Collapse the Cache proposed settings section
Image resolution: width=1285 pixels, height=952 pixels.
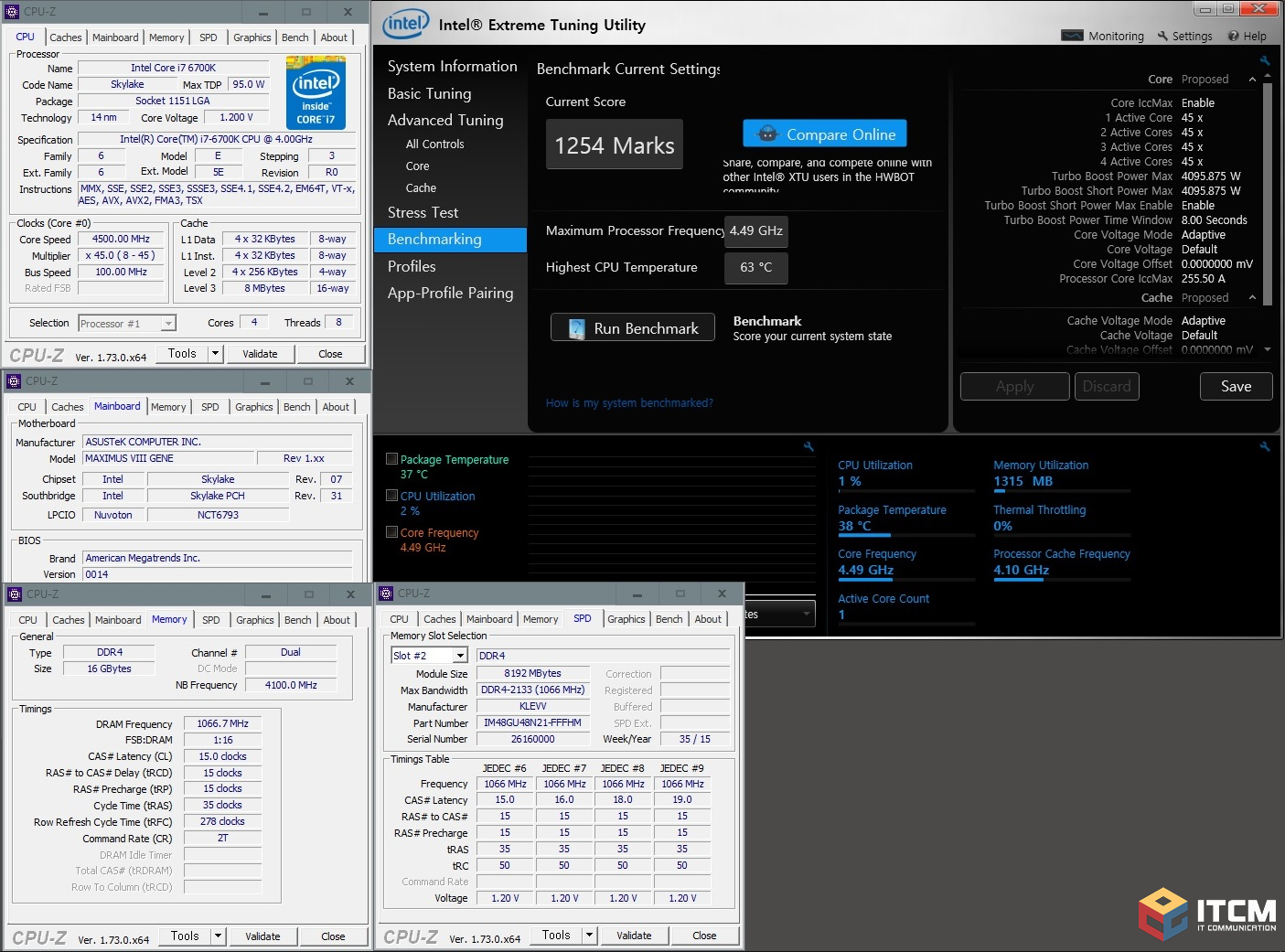click(1252, 298)
